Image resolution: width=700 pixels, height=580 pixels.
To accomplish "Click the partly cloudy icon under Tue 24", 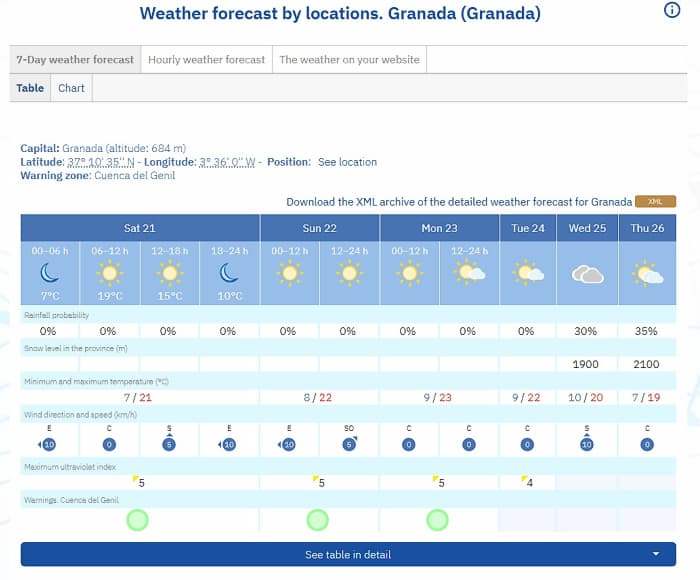I will 528,272.
